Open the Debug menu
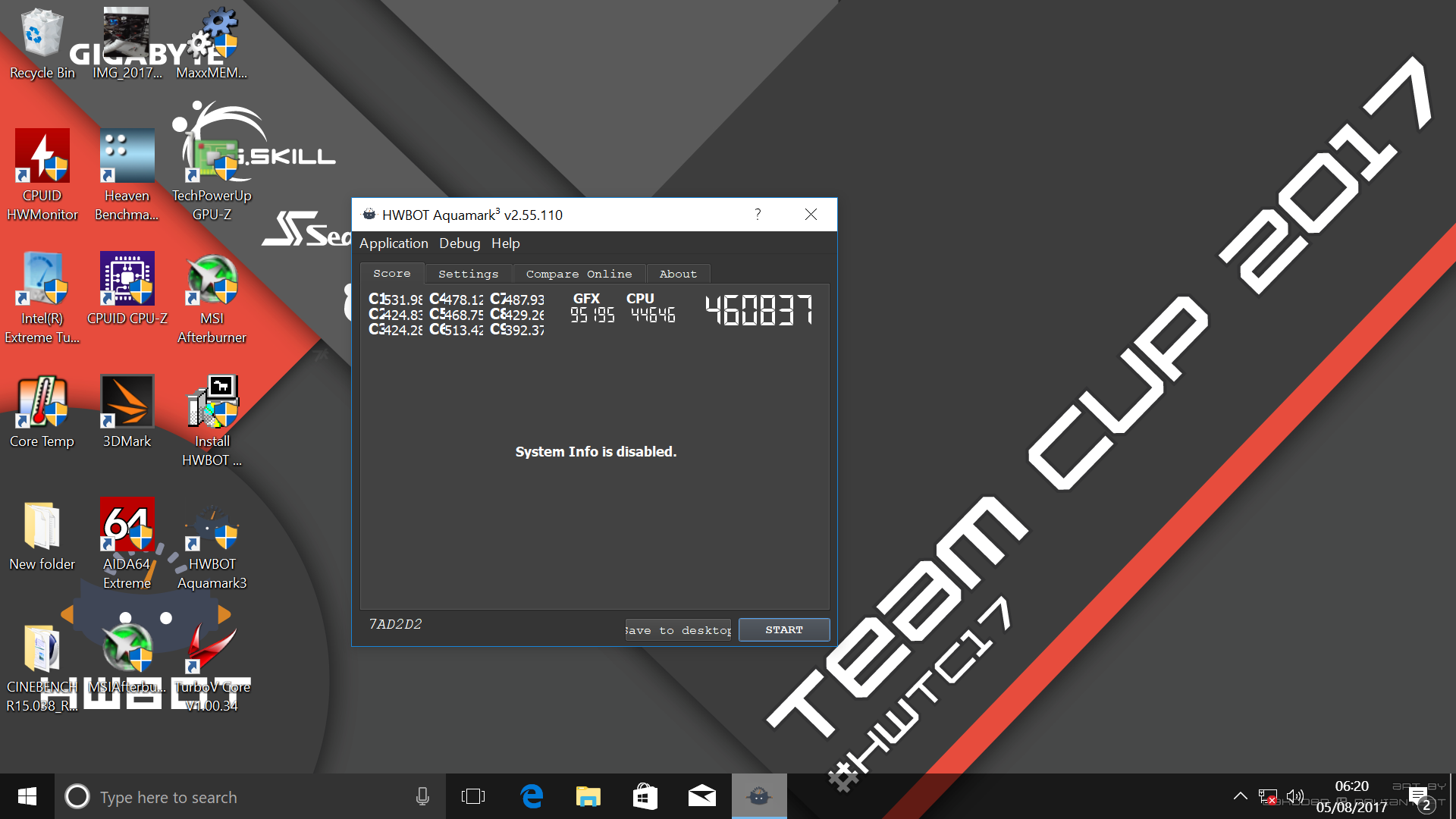Viewport: 1456px width, 819px height. click(460, 243)
